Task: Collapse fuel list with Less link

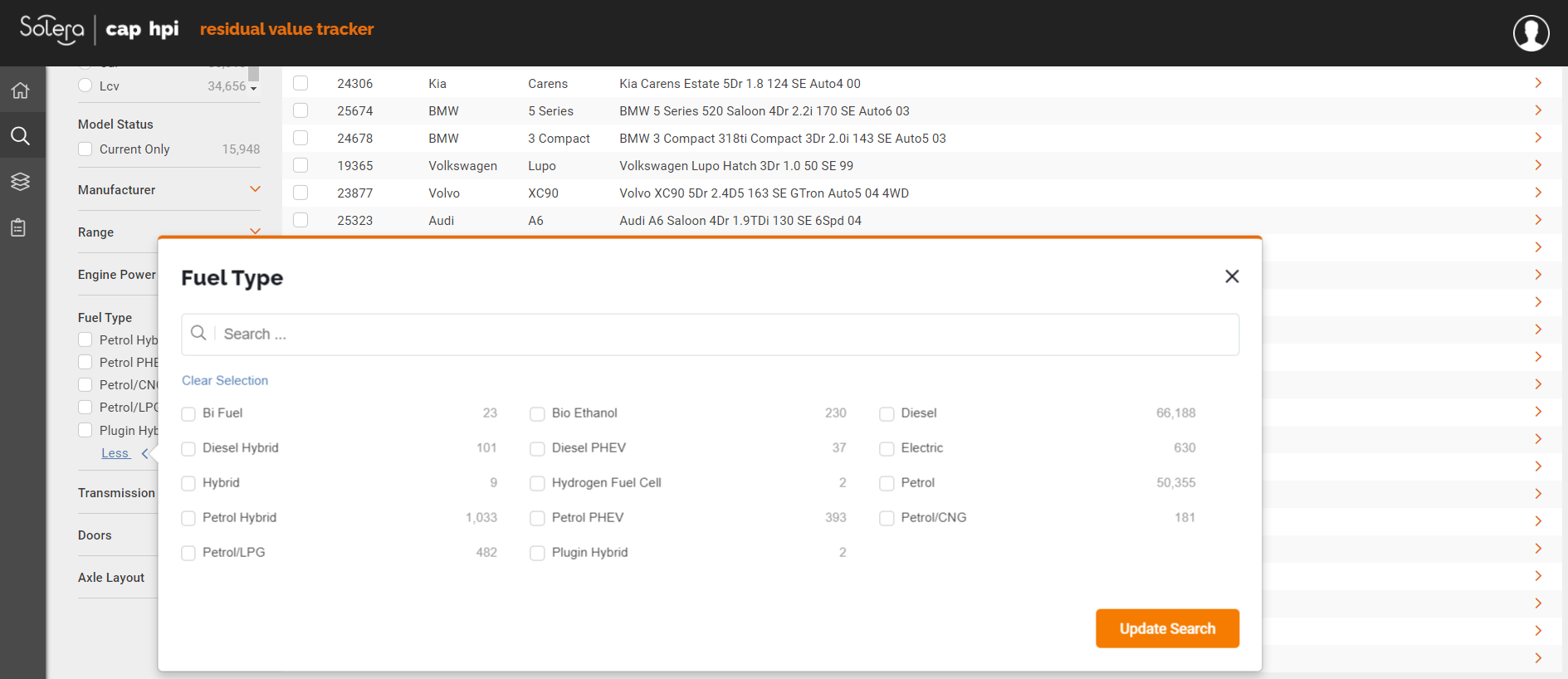Action: coord(115,453)
